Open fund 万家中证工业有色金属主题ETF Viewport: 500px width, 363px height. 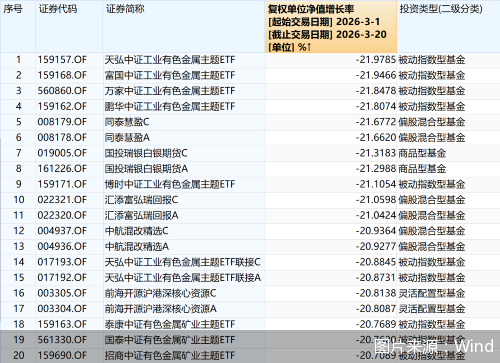[x=170, y=91]
